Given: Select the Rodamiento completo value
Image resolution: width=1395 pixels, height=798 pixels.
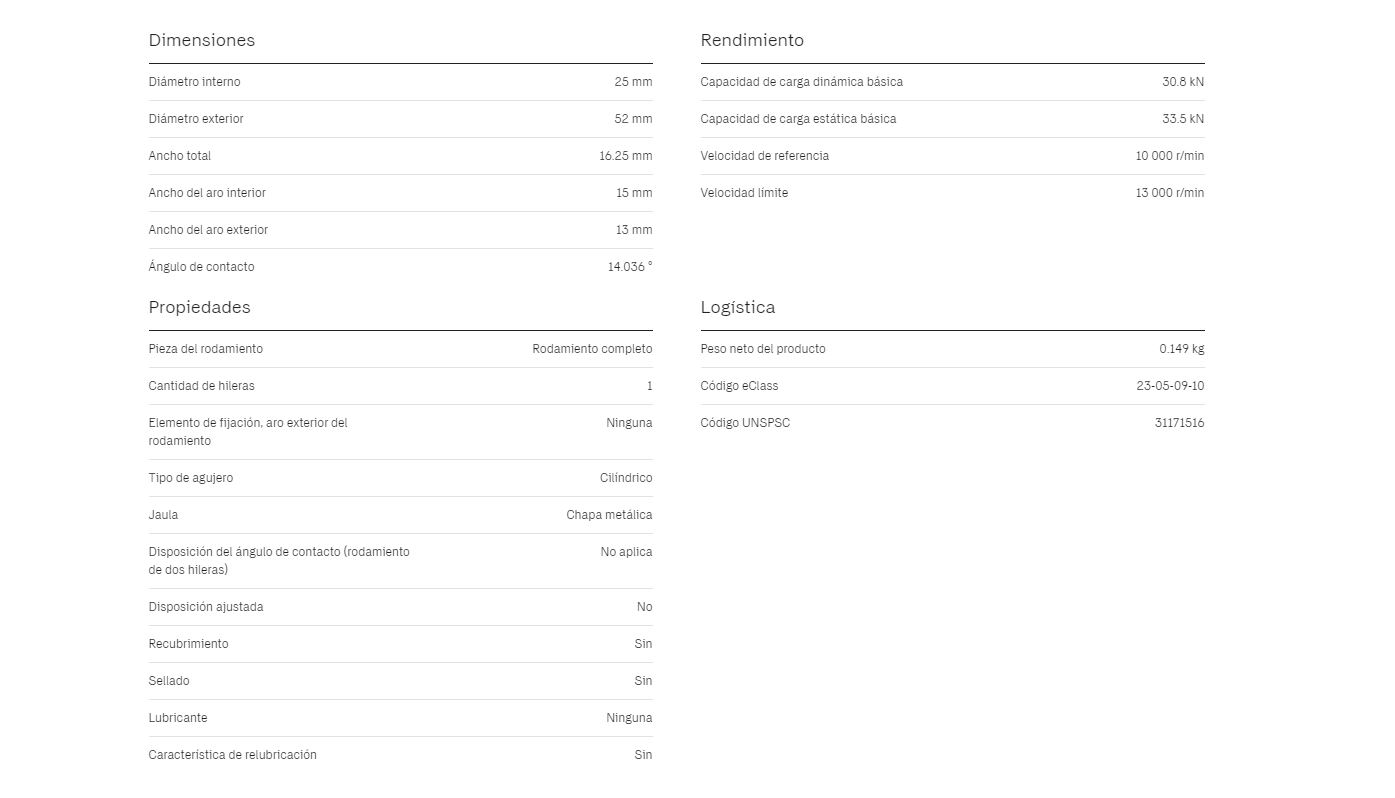Looking at the screenshot, I should point(592,349).
